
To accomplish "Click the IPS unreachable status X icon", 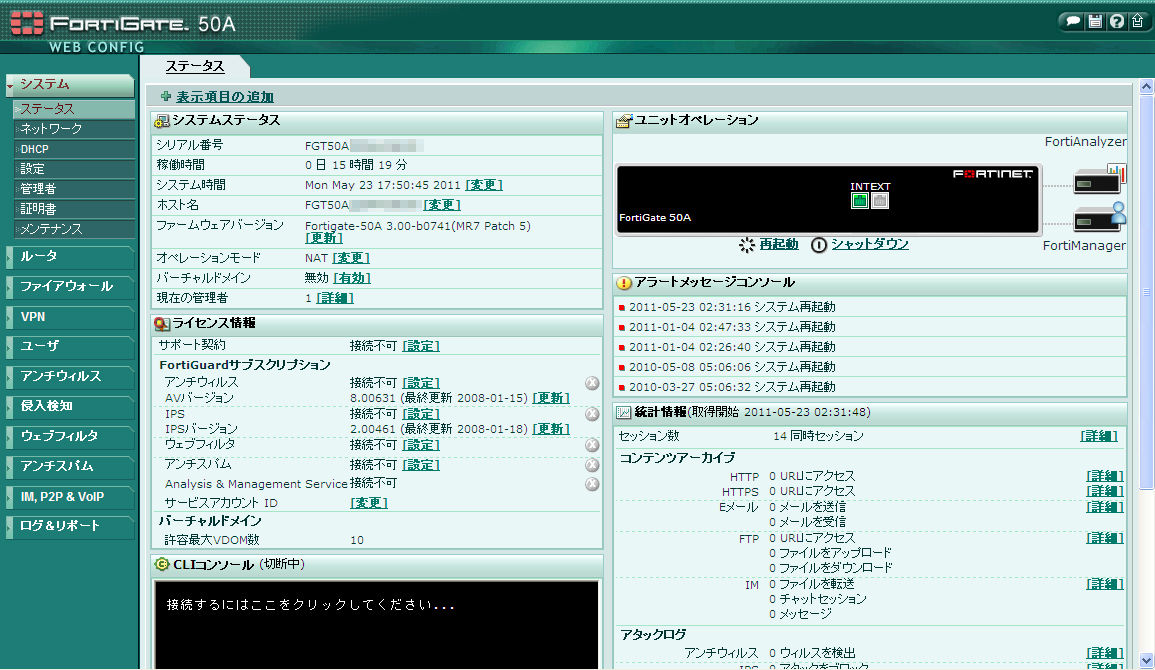I will (592, 414).
